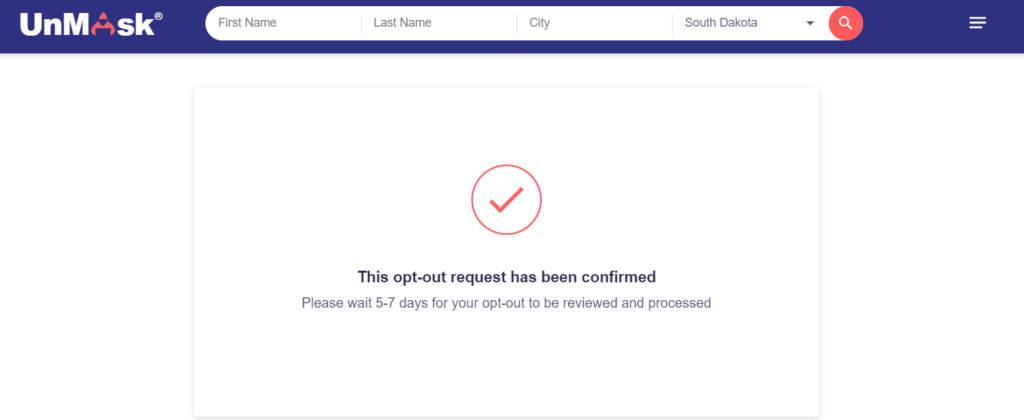
Task: Click the registered trademark symbol by logo
Action: click(159, 16)
